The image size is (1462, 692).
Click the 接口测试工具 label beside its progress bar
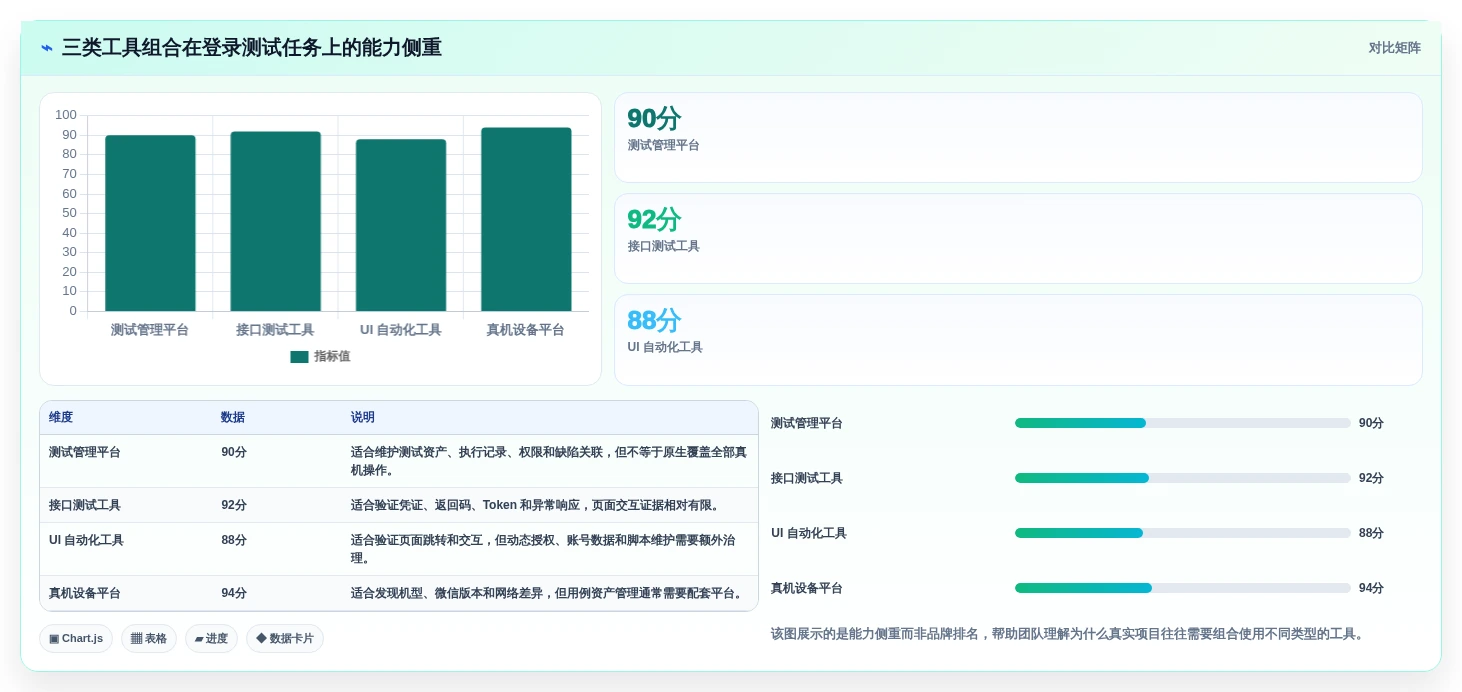[x=807, y=478]
